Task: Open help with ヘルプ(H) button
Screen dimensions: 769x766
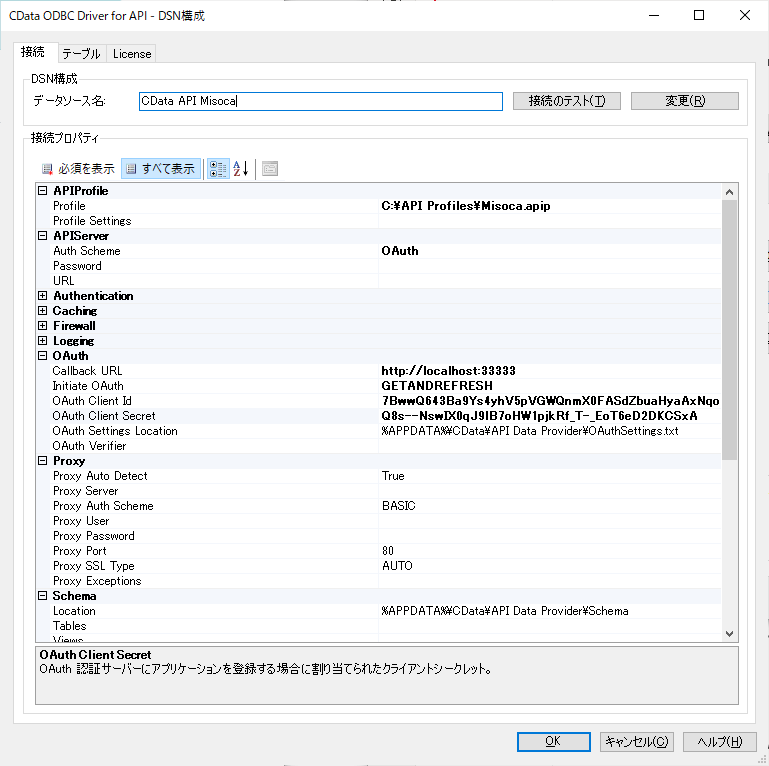Action: (x=719, y=741)
